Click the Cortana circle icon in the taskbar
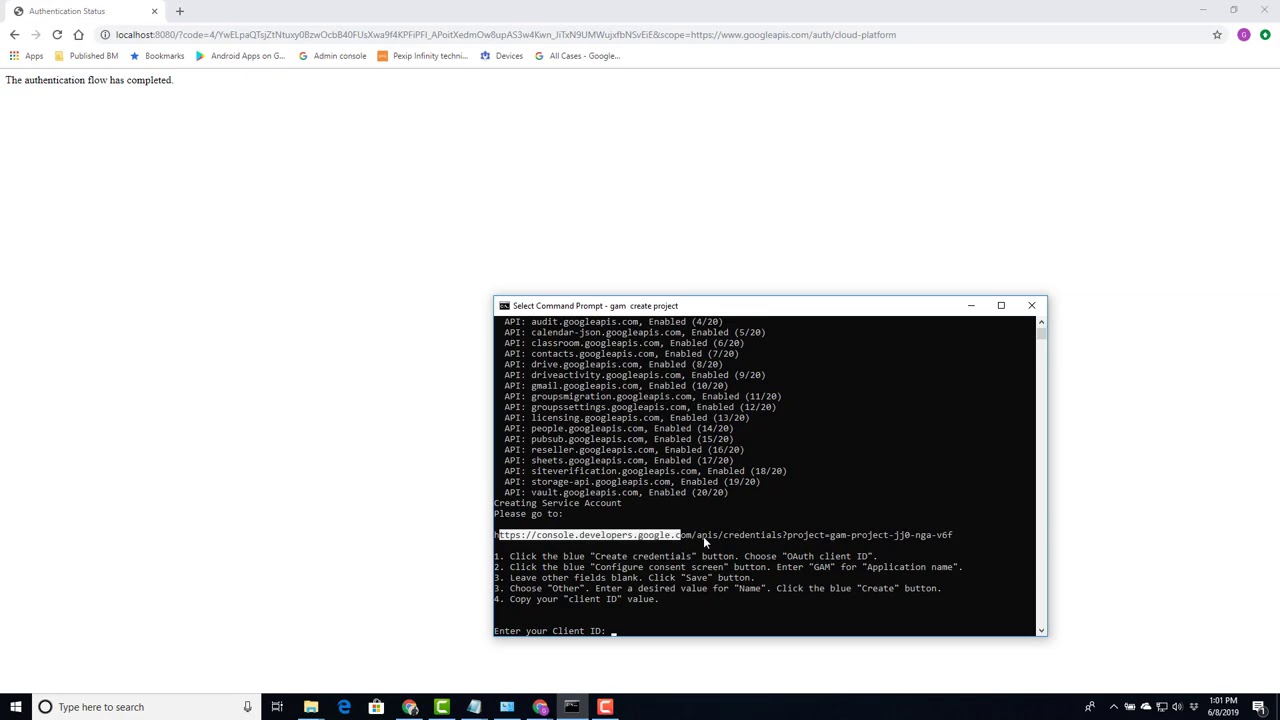1280x720 pixels. pyautogui.click(x=45, y=707)
